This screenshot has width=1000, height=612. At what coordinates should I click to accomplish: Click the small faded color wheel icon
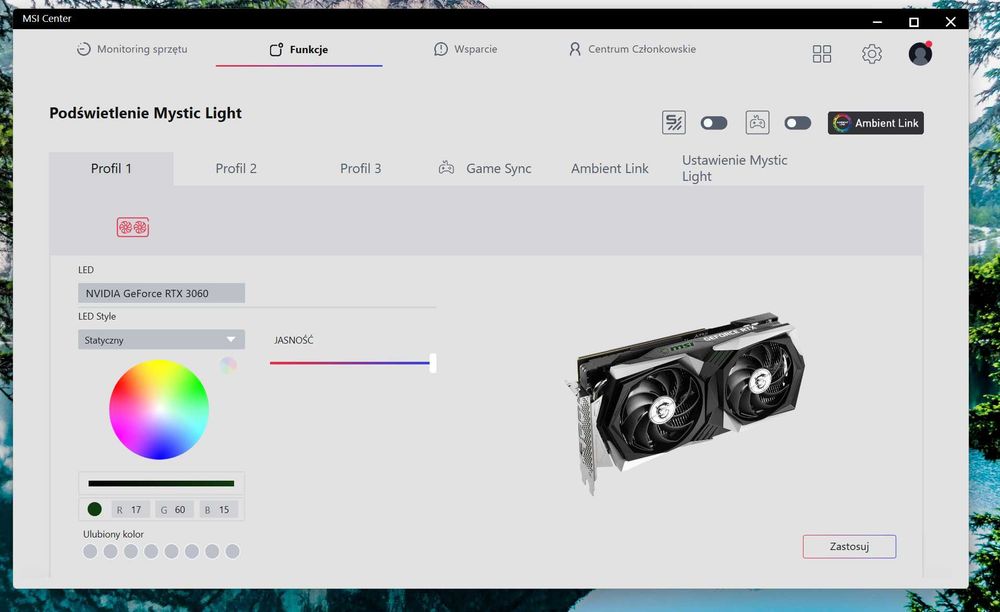(228, 365)
